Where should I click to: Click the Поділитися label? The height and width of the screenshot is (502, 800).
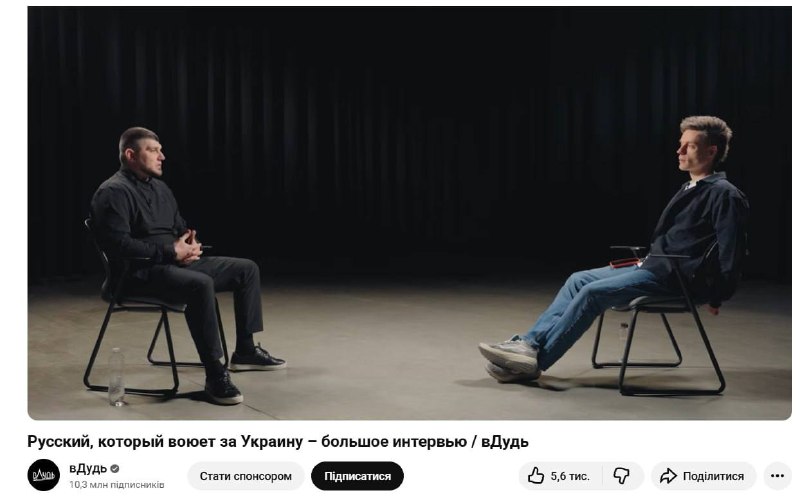pos(713,476)
